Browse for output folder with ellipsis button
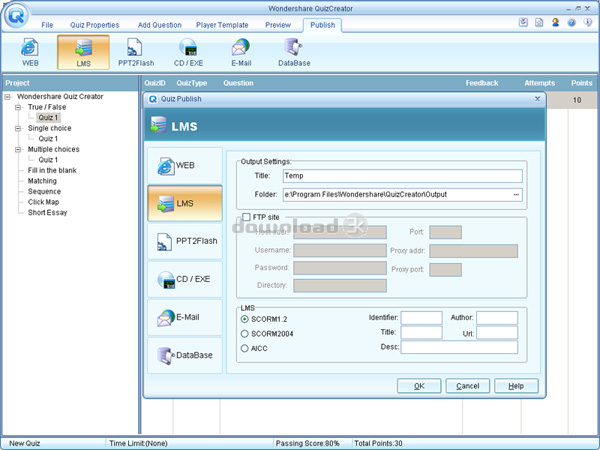The height and width of the screenshot is (450, 600). tap(516, 195)
